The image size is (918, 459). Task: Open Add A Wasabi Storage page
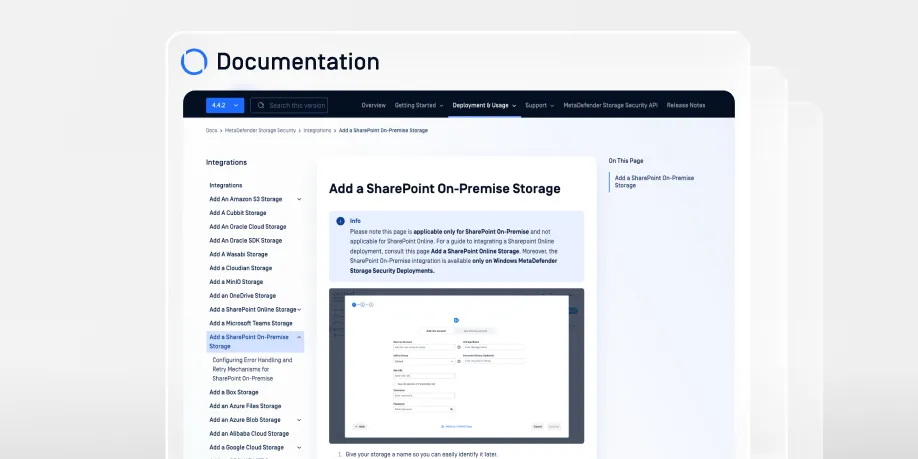(x=238, y=255)
